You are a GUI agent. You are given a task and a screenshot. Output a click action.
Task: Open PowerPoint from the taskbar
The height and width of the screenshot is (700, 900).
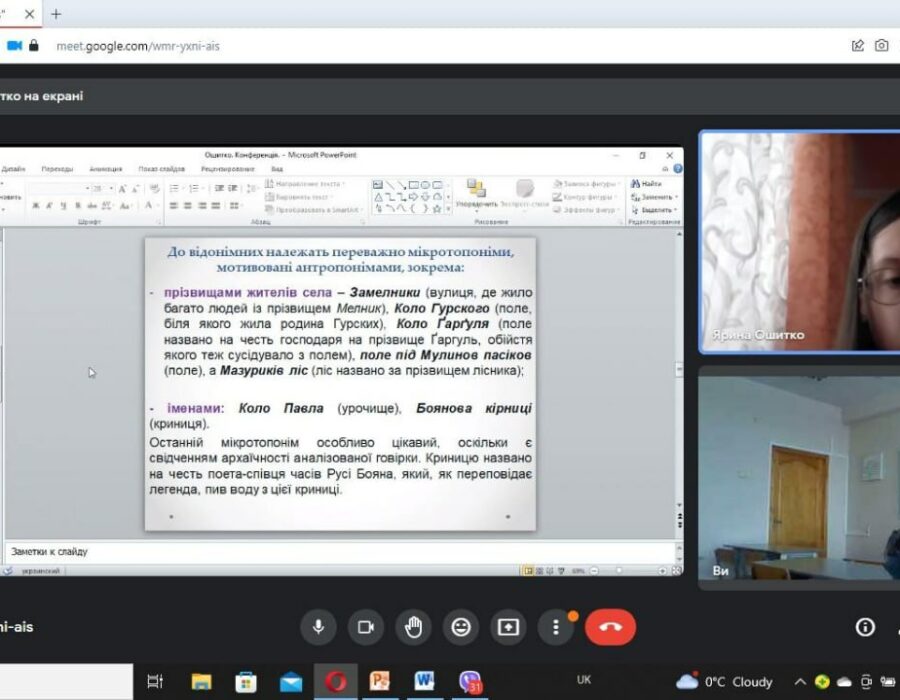[x=380, y=682]
